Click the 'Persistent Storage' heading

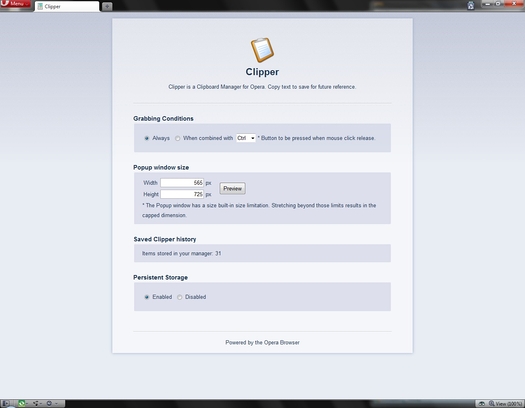point(160,277)
